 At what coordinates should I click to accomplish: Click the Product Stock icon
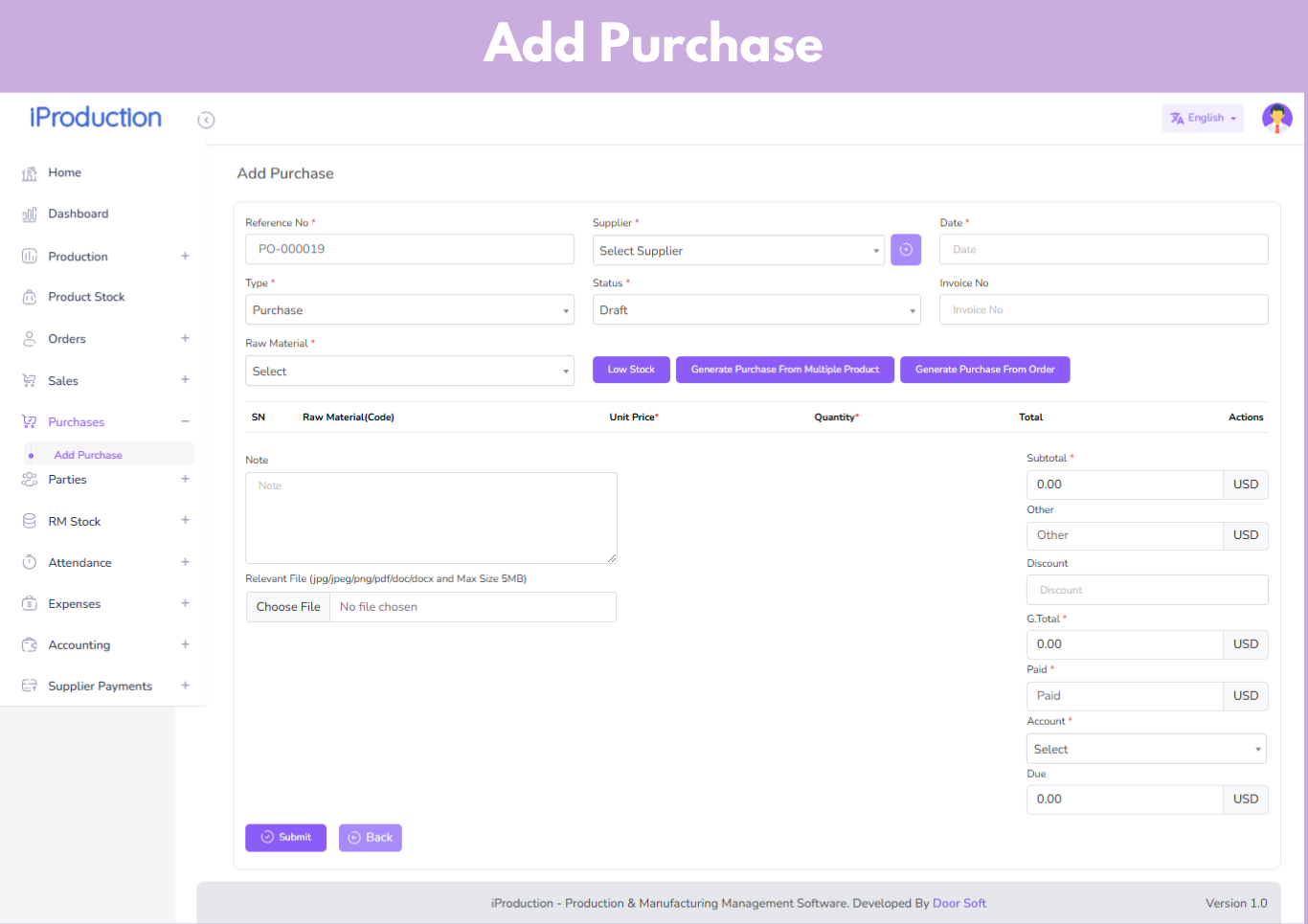click(30, 297)
